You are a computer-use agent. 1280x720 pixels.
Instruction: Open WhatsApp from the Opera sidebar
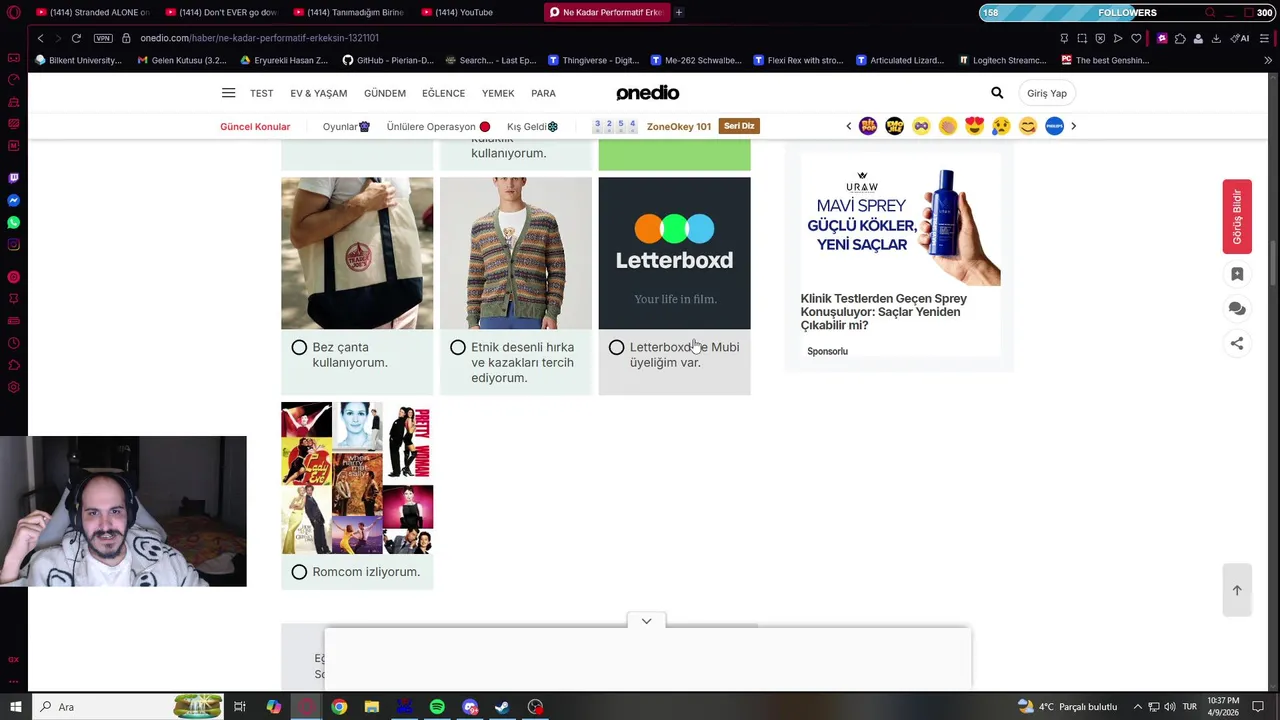click(13, 223)
